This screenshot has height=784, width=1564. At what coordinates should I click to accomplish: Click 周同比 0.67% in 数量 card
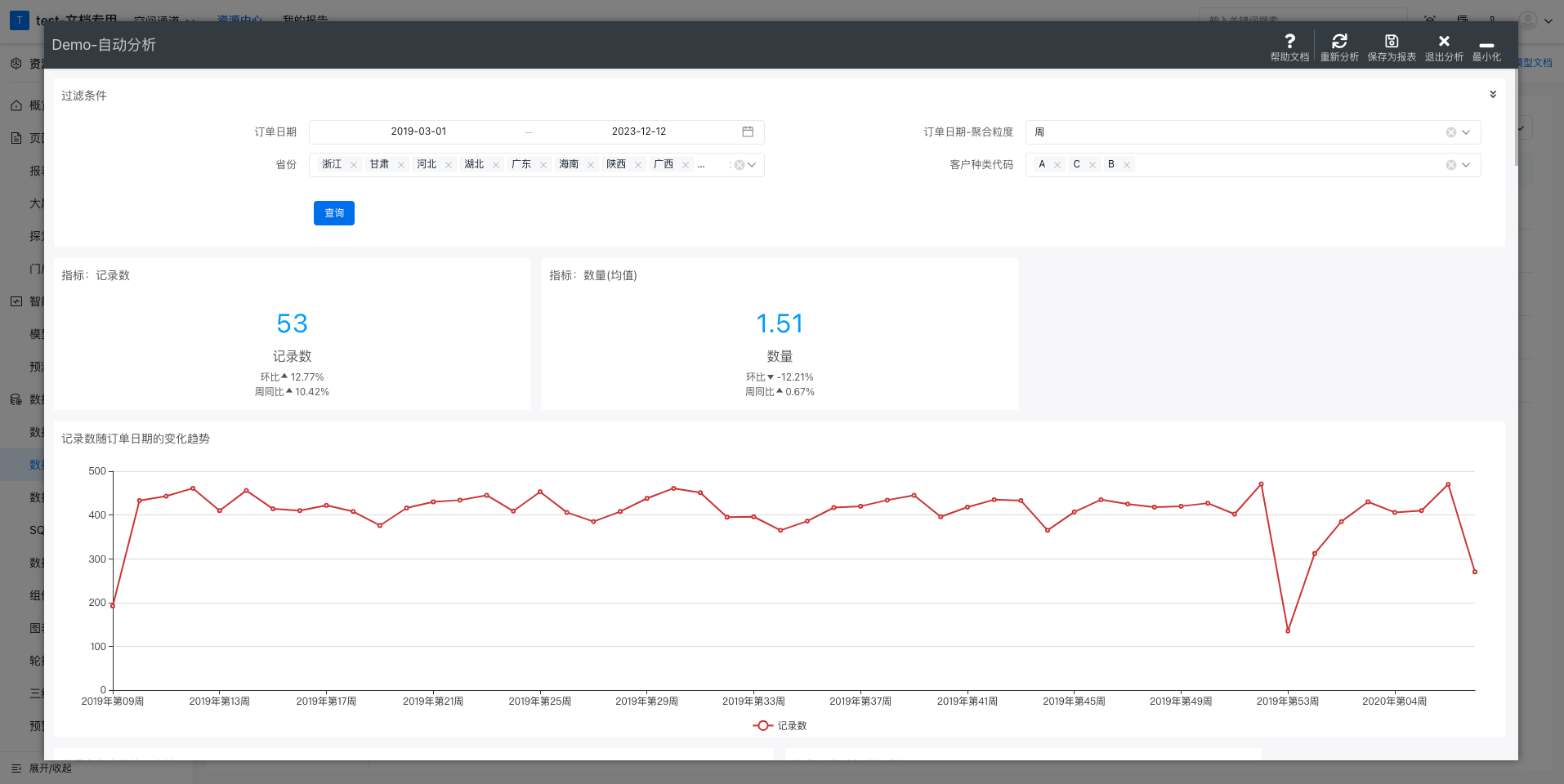[780, 392]
